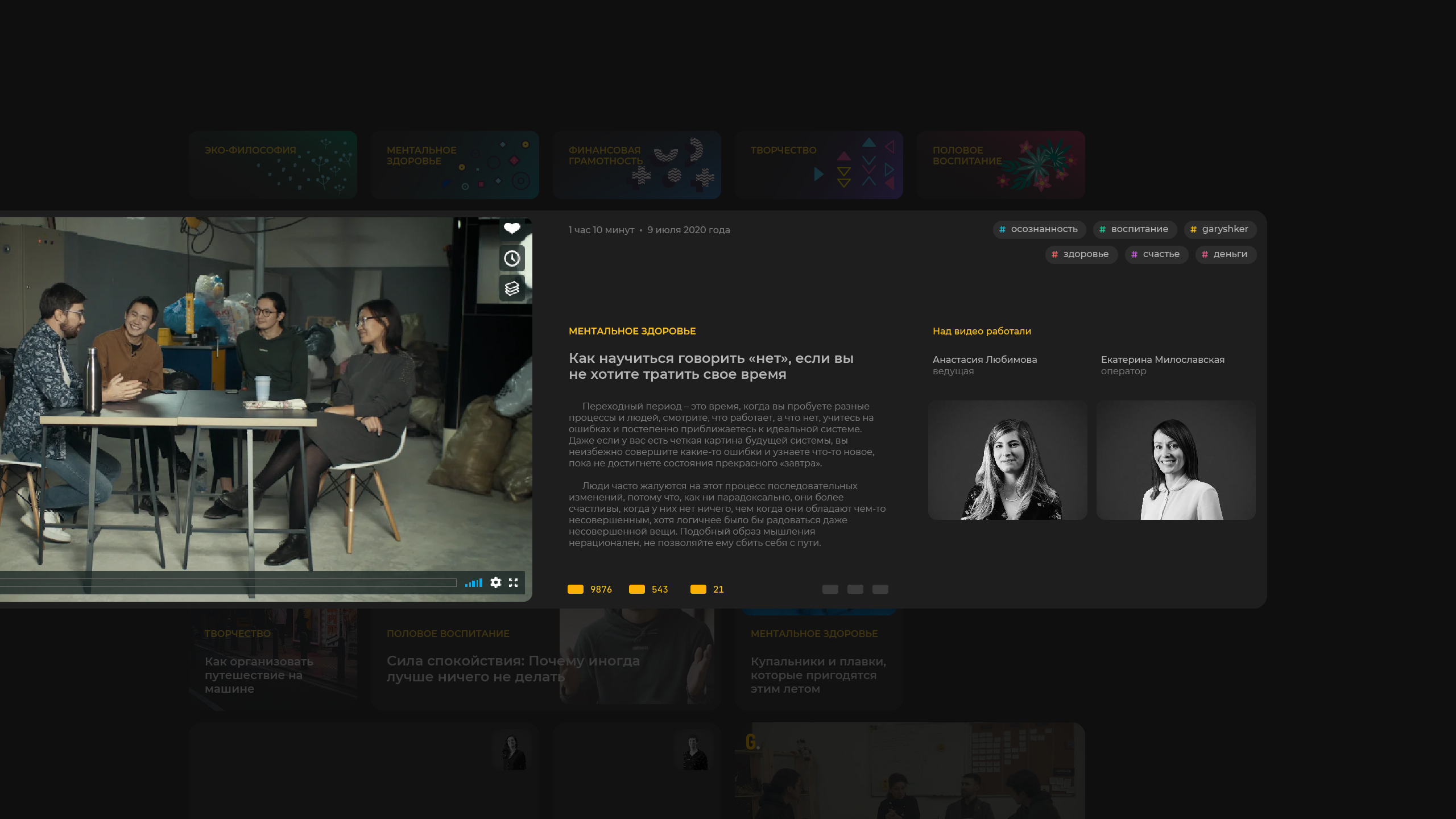Click the heart like icon on video
Viewport: 1456px width, 819px height.
point(512,229)
